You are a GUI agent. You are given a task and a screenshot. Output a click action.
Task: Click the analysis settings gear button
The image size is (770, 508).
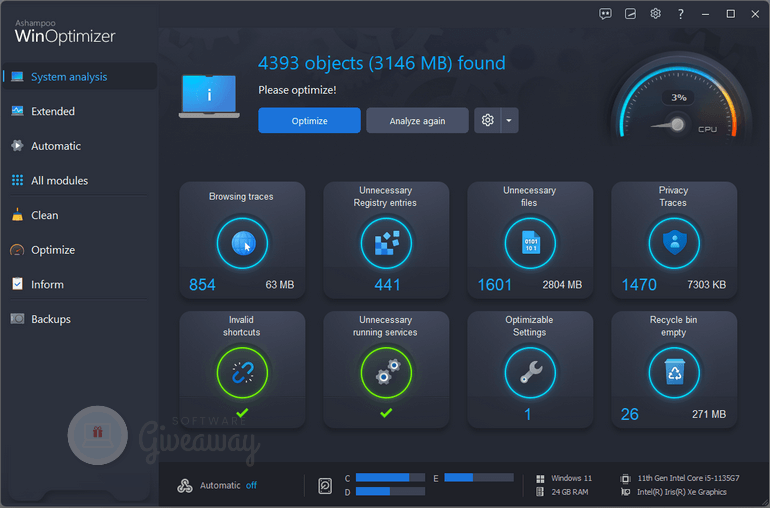click(x=487, y=120)
